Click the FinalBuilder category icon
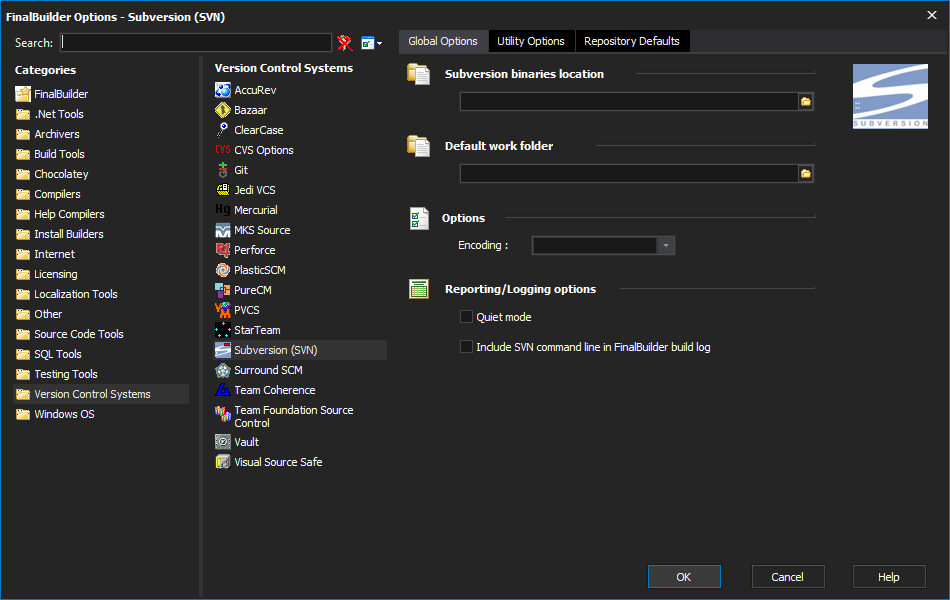 pos(23,94)
